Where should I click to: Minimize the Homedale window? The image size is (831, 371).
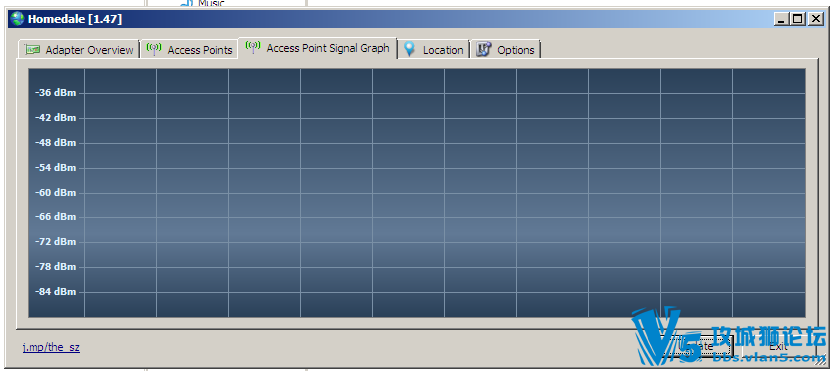click(781, 19)
